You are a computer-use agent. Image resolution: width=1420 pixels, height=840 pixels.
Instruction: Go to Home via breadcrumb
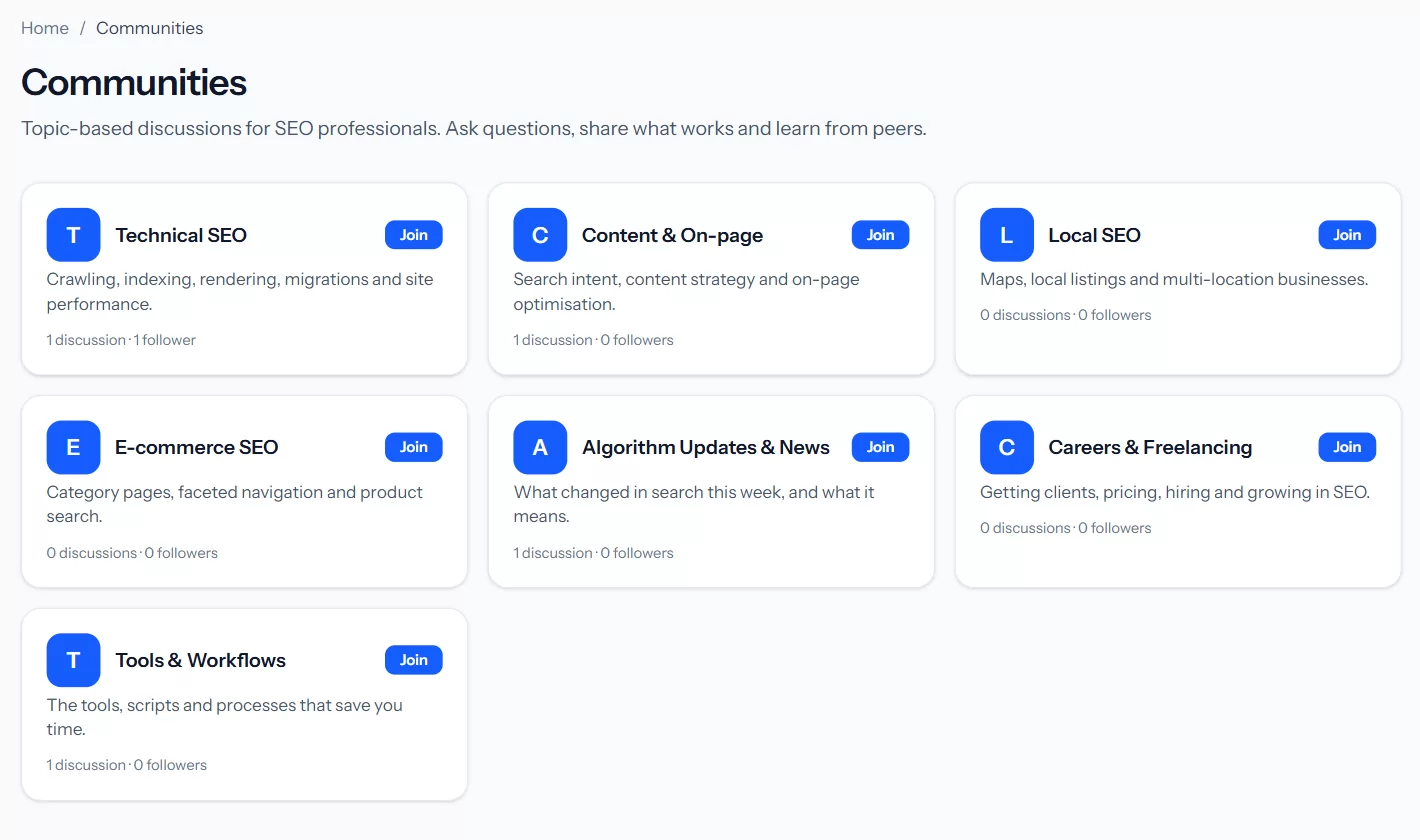pos(45,28)
